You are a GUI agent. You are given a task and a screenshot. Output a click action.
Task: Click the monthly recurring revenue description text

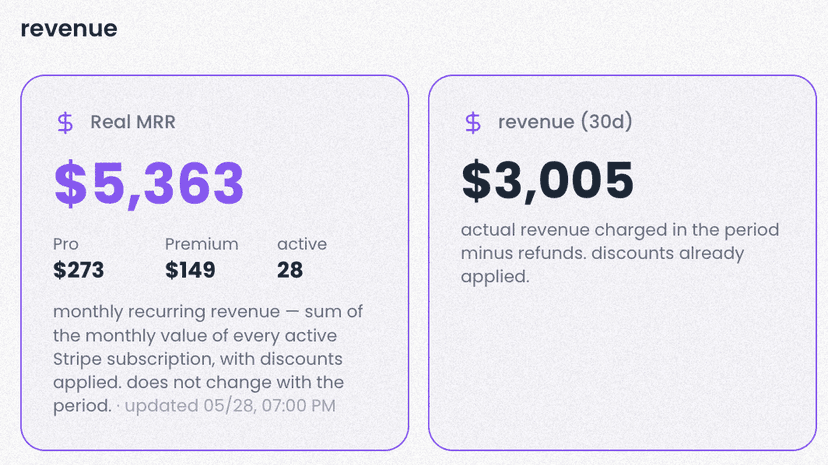click(208, 358)
